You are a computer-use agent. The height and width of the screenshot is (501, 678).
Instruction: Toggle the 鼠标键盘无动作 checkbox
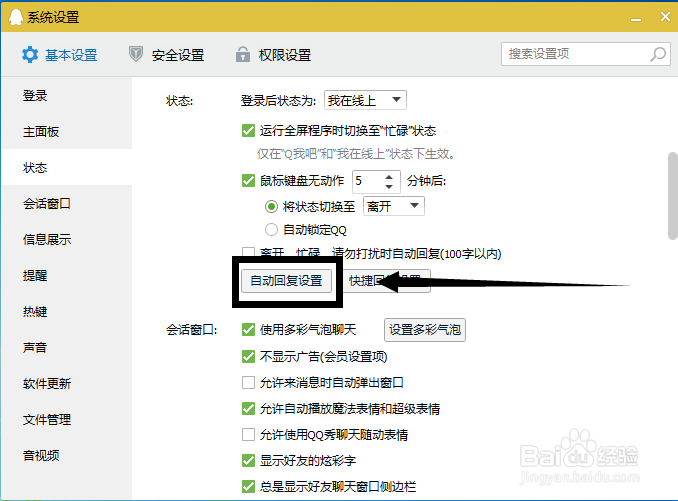tap(248, 180)
